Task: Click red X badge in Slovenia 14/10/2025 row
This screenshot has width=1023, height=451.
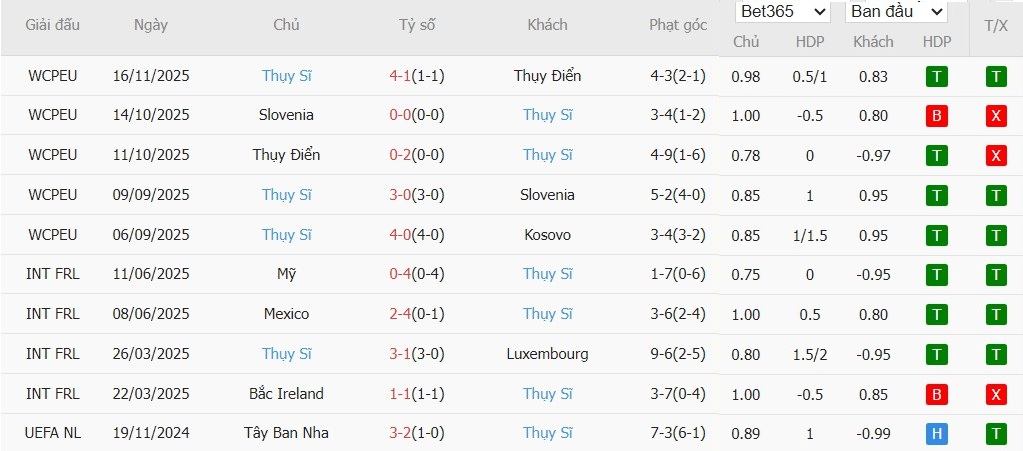Action: click(996, 115)
